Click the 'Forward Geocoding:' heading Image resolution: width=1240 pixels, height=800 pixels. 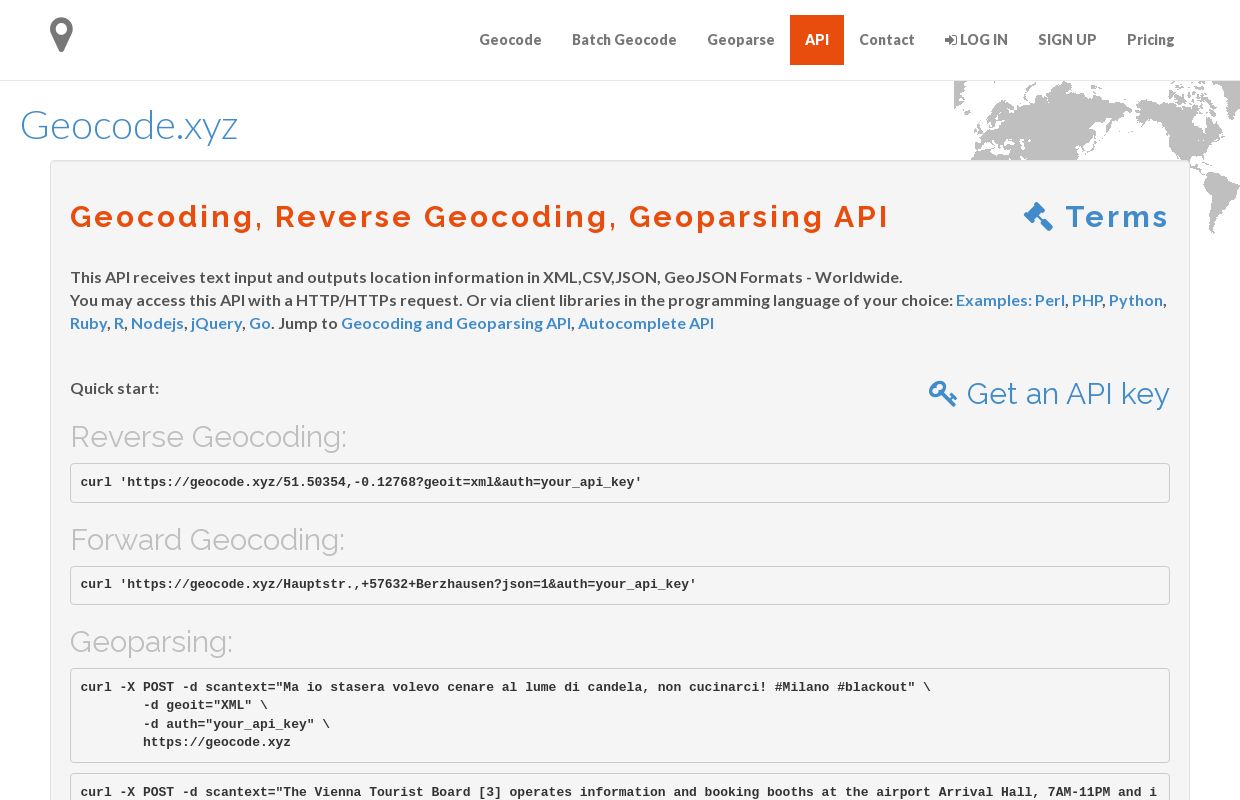coord(207,540)
